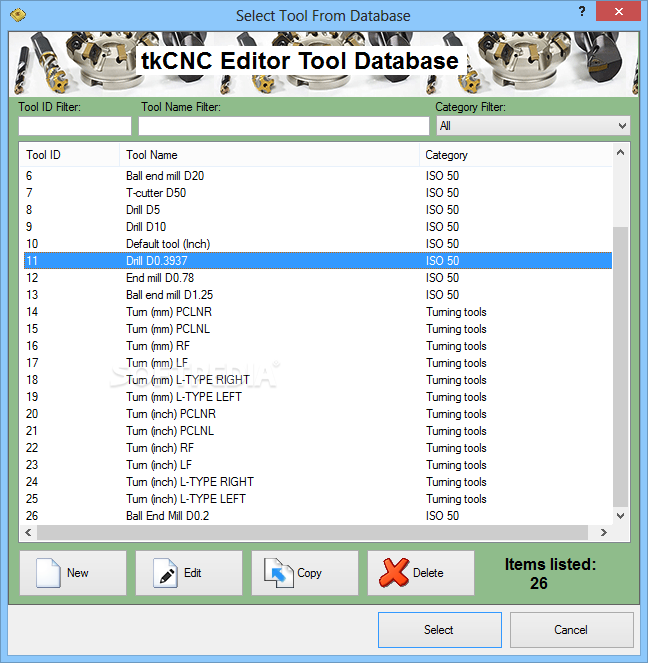The height and width of the screenshot is (663, 648).
Task: Click the horizontal scrollbar thumb
Action: (312, 532)
